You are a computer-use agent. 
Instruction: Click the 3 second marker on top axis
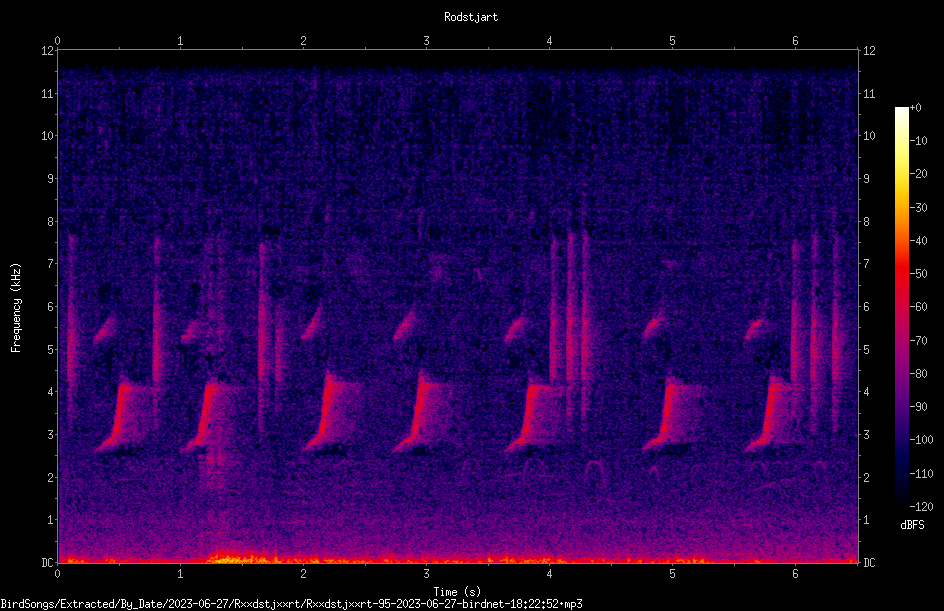(x=426, y=41)
